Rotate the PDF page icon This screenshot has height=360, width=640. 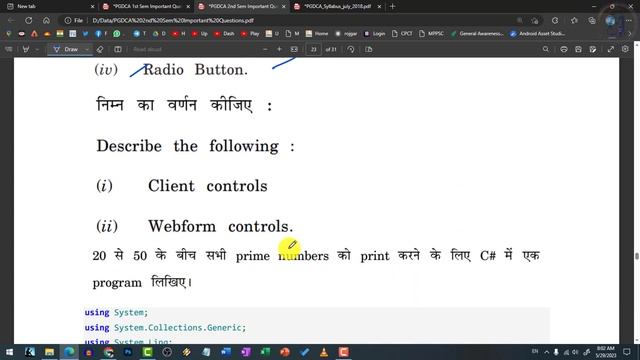(351, 49)
